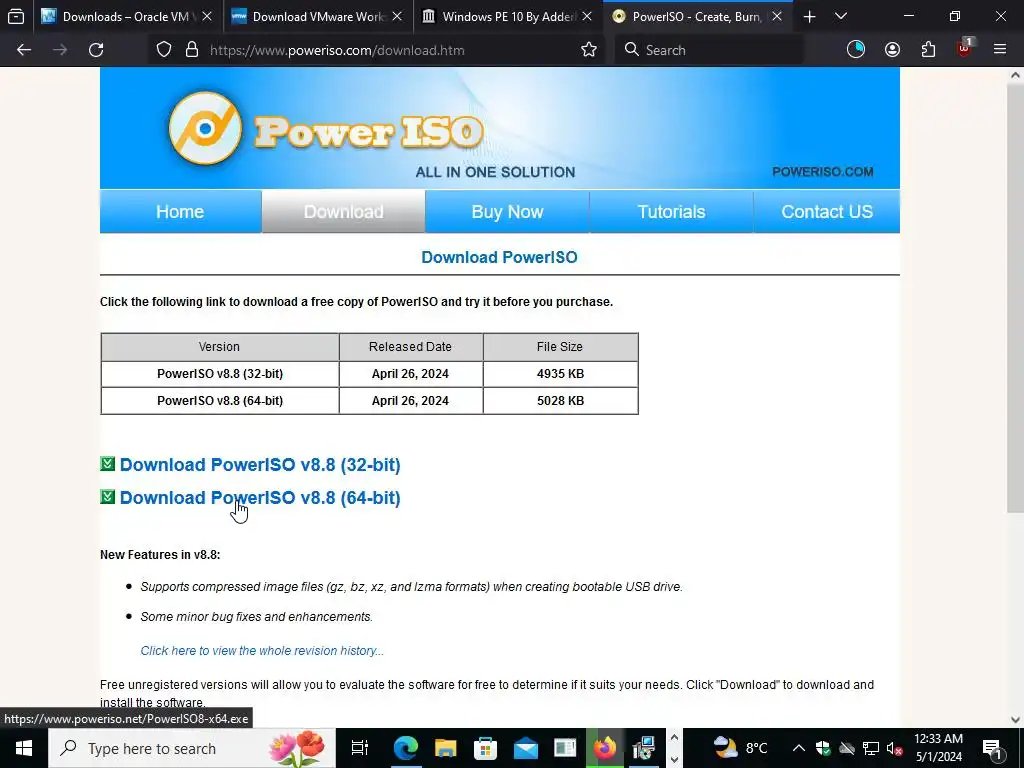This screenshot has height=768, width=1024.
Task: Click green download icon beside 32-bit link
Action: [x=108, y=464]
